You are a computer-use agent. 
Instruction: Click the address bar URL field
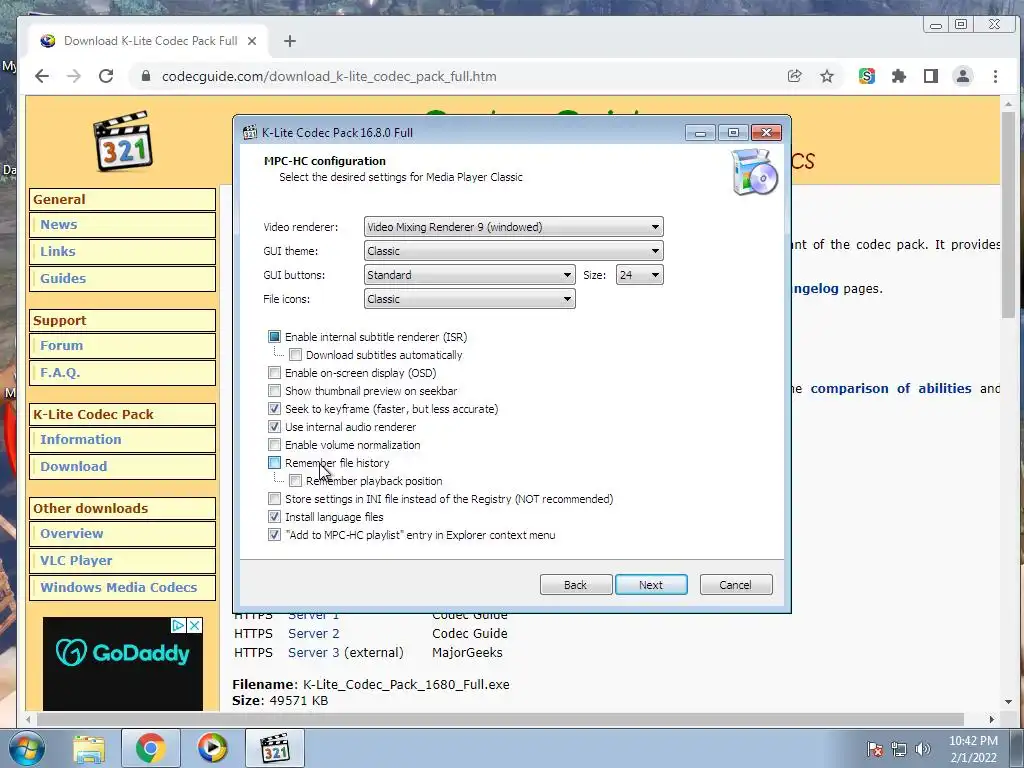point(457,76)
